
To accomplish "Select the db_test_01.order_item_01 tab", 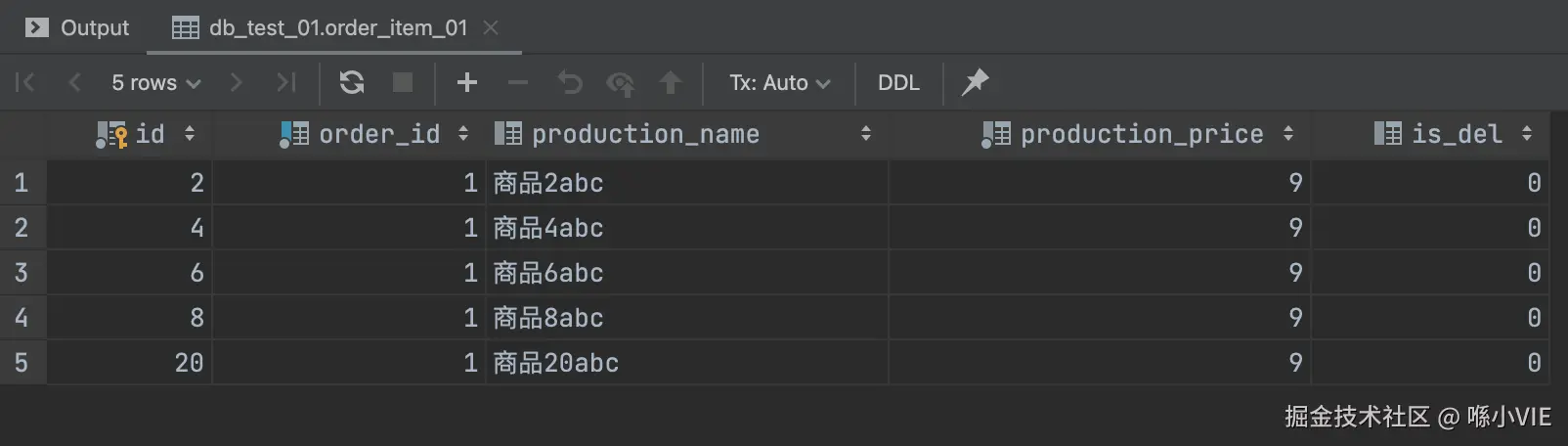I will 337,27.
